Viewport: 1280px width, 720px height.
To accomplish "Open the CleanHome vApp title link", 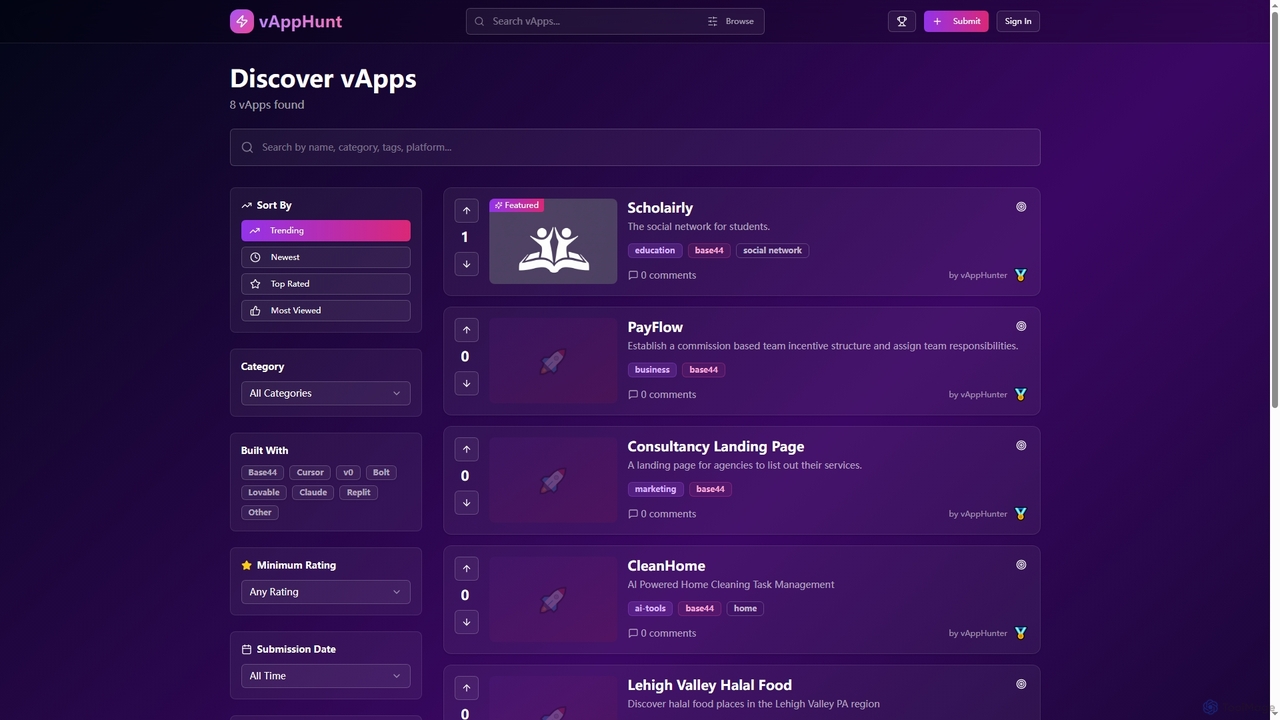I will click(667, 566).
